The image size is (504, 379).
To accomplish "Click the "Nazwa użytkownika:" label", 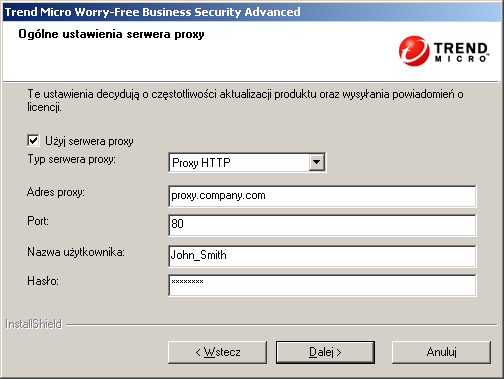I will (x=76, y=252).
